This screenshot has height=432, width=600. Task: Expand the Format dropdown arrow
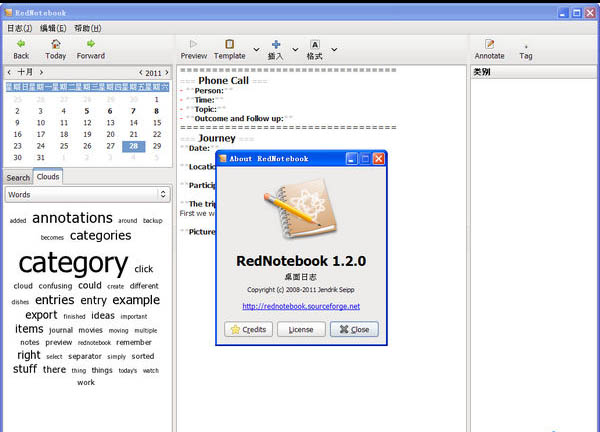[334, 49]
